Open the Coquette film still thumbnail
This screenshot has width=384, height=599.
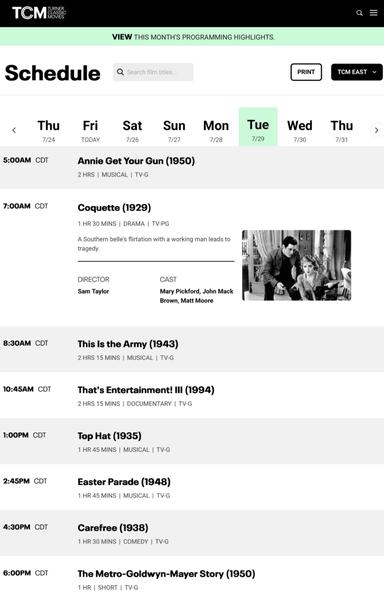click(x=297, y=265)
